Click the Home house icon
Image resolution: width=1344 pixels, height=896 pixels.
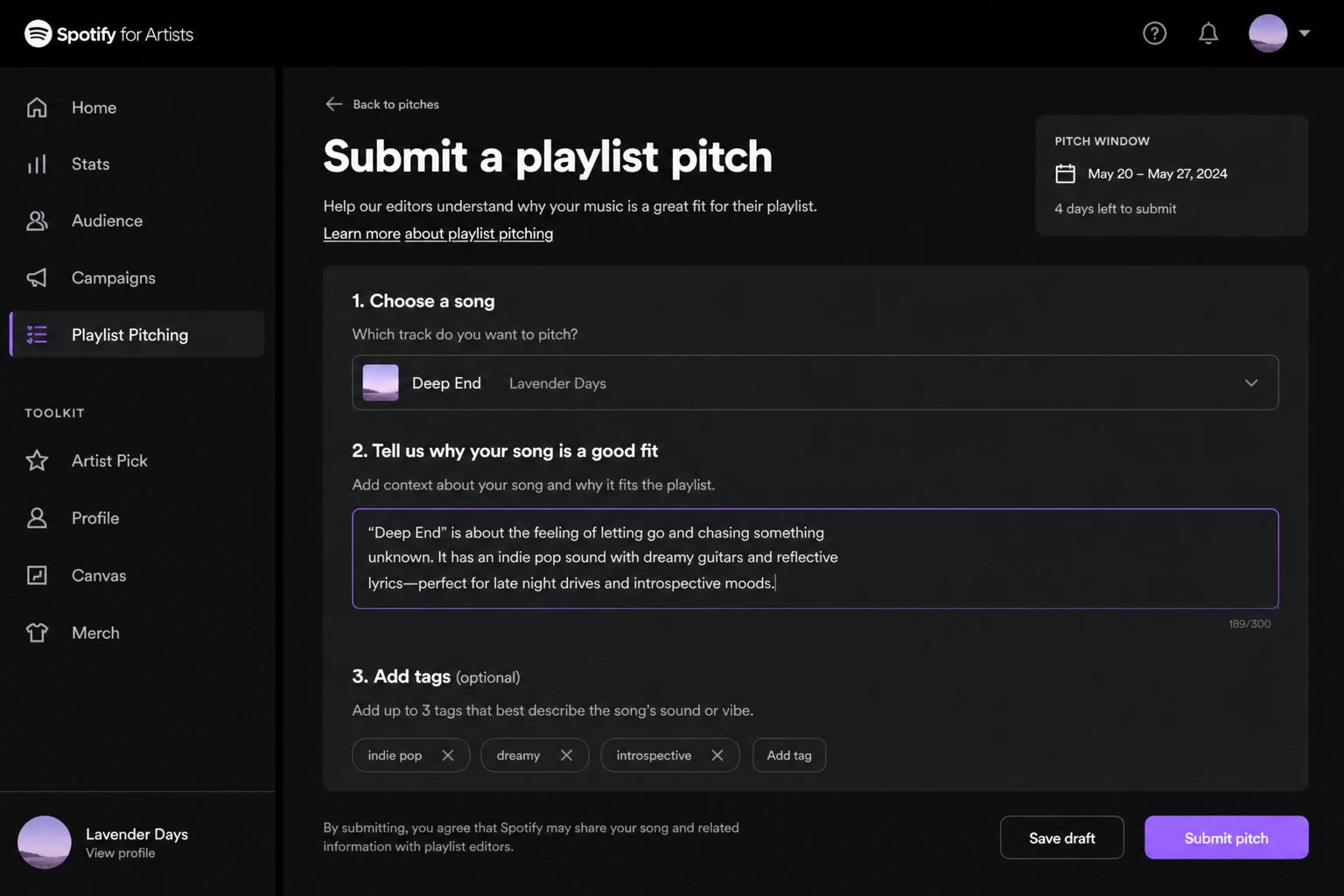tap(37, 108)
